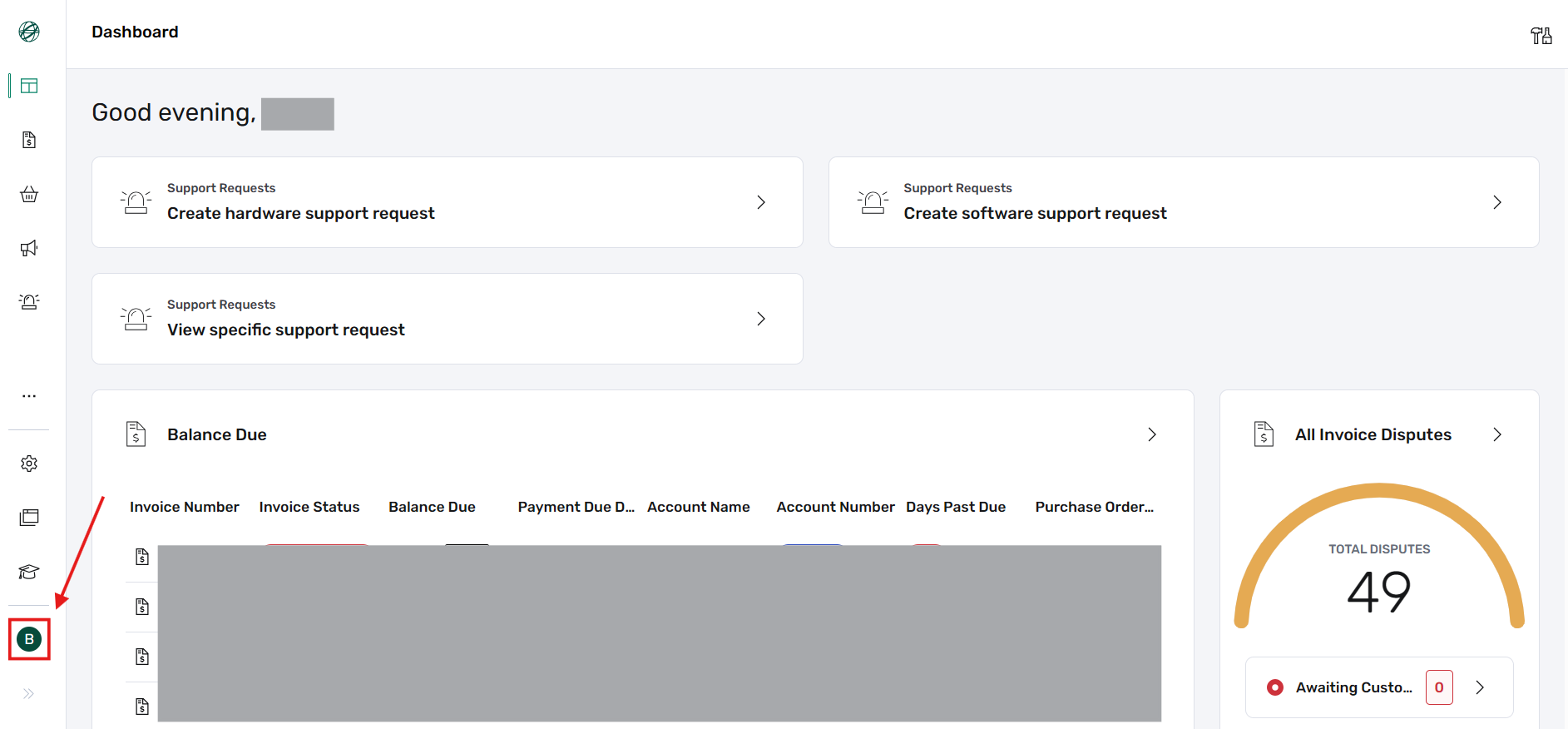Select Create software support request
The height and width of the screenshot is (729, 1568).
click(1036, 214)
